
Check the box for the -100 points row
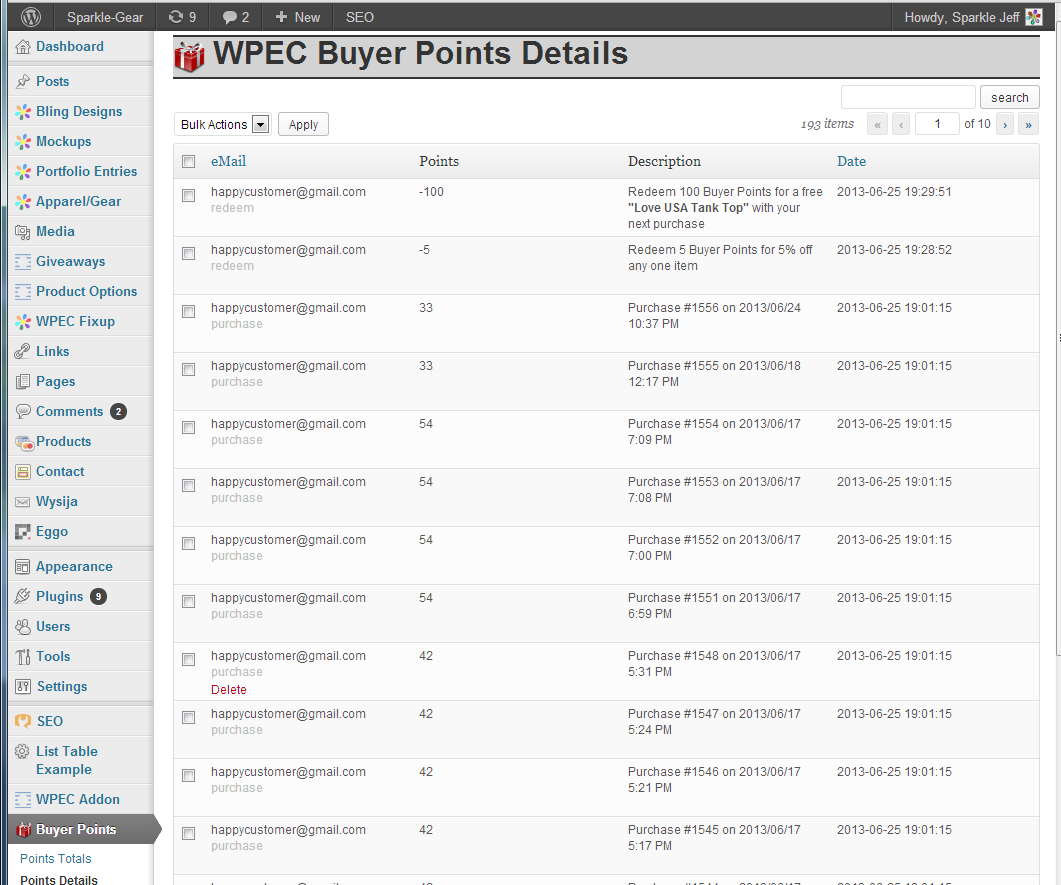click(x=188, y=196)
